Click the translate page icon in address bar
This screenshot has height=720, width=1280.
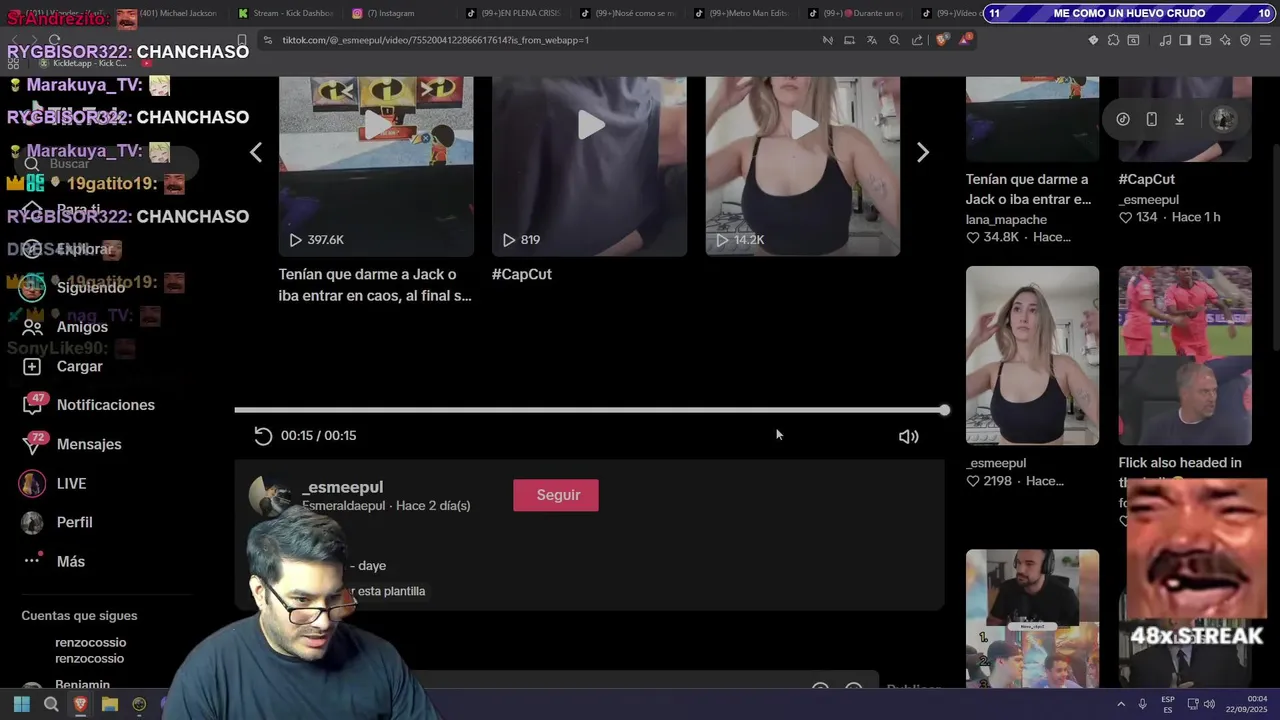[871, 40]
